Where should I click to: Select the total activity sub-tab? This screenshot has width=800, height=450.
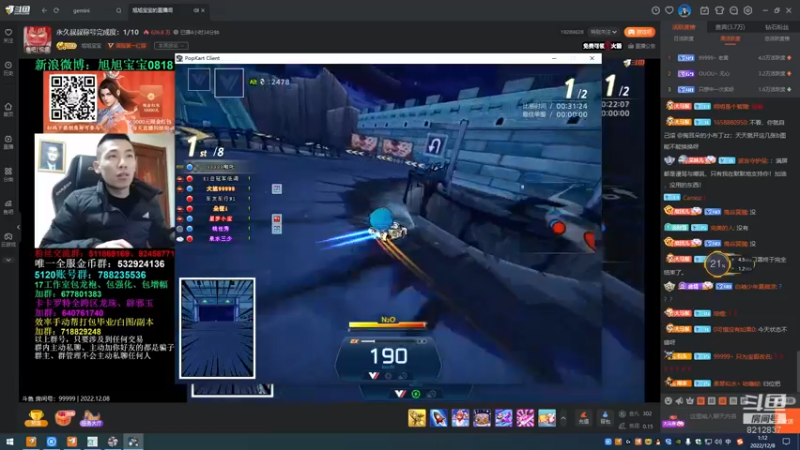tap(777, 39)
